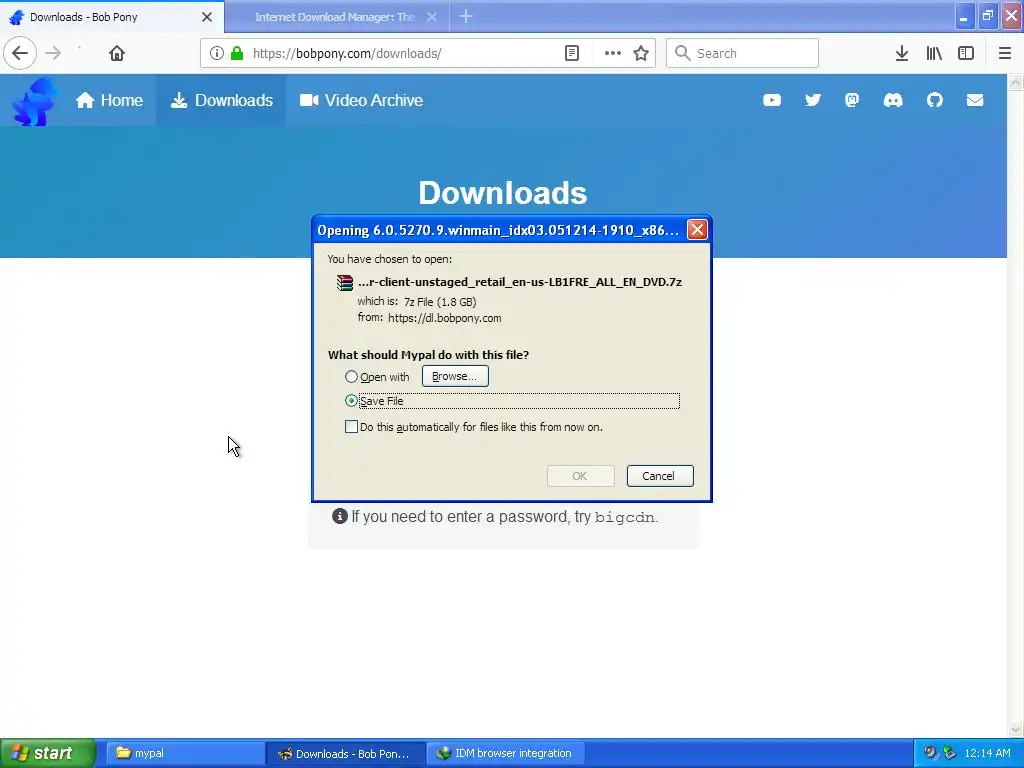The width and height of the screenshot is (1024, 768).
Task: Click the green padlock security icon
Action: [x=237, y=53]
